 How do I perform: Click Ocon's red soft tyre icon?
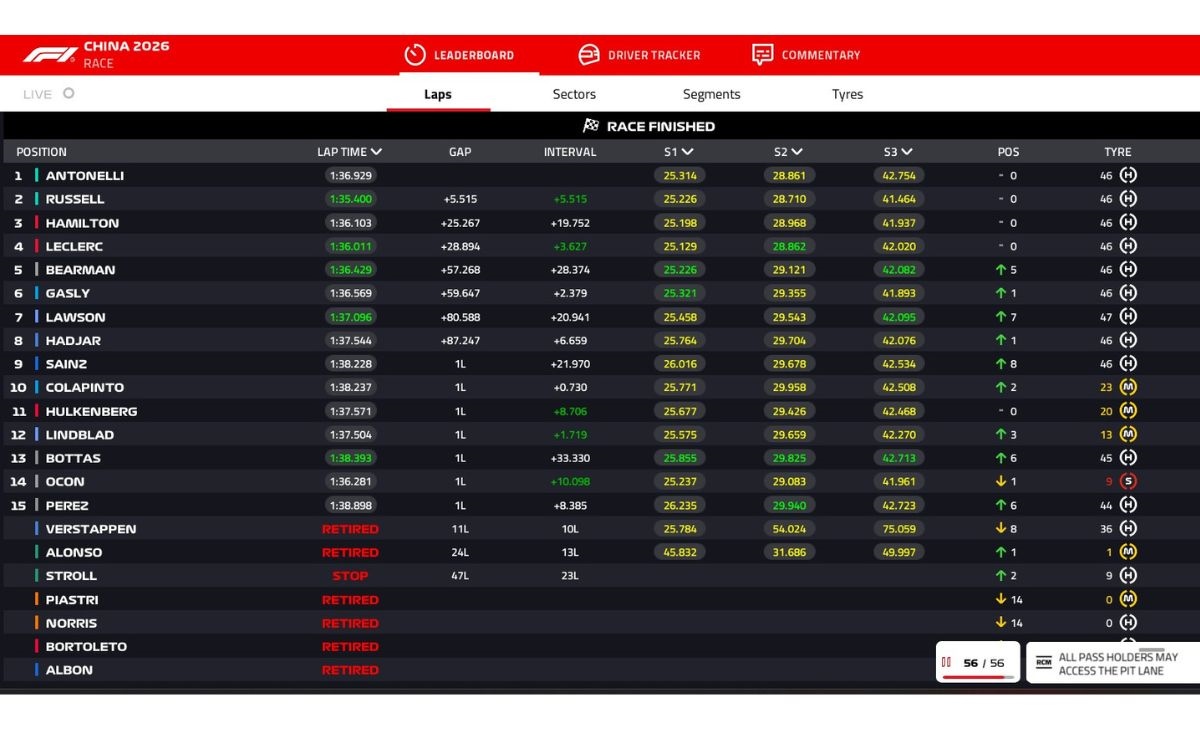point(1128,481)
